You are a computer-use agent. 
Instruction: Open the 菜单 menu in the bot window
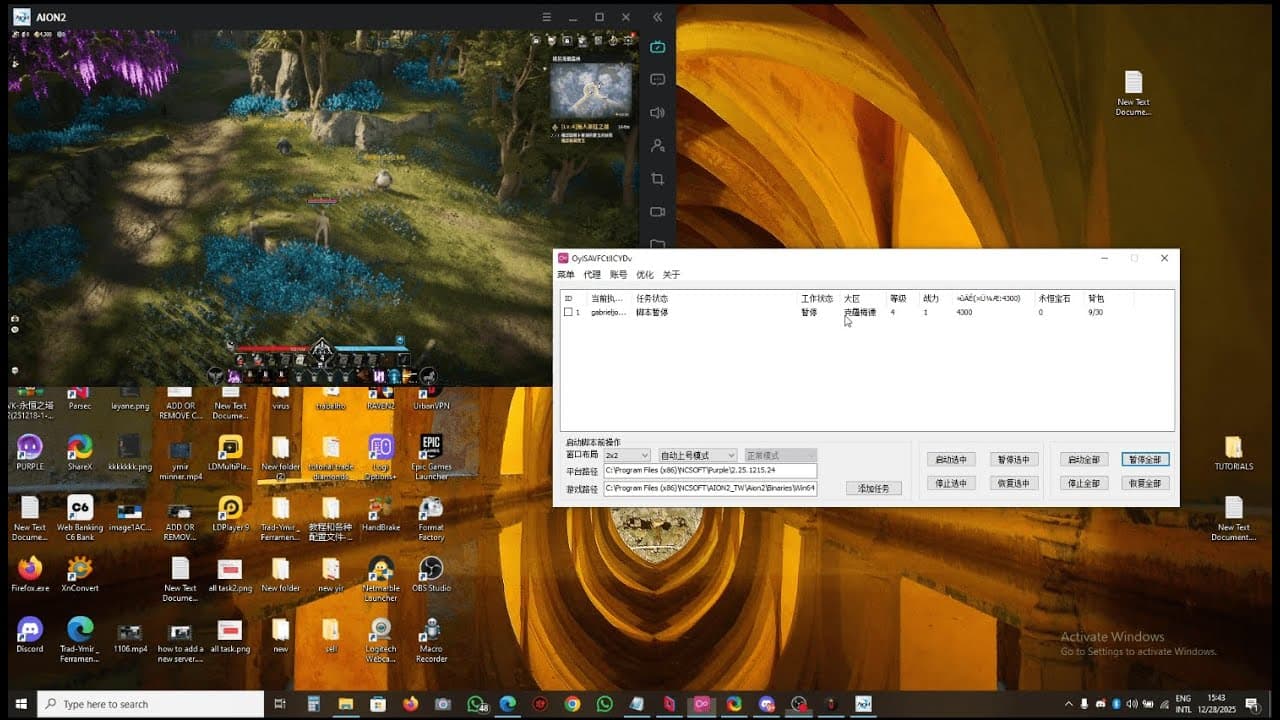(x=566, y=275)
